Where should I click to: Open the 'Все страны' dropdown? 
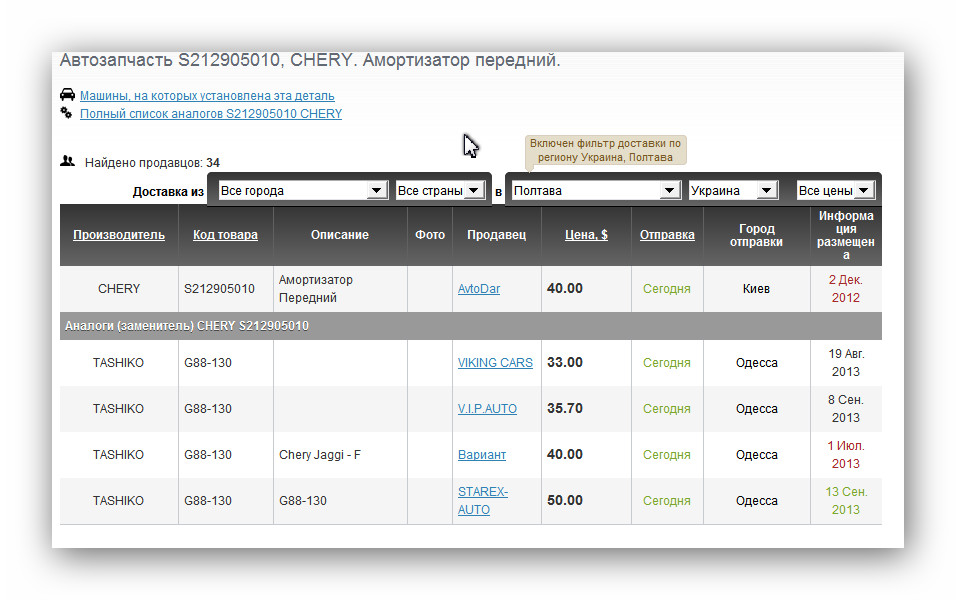440,191
